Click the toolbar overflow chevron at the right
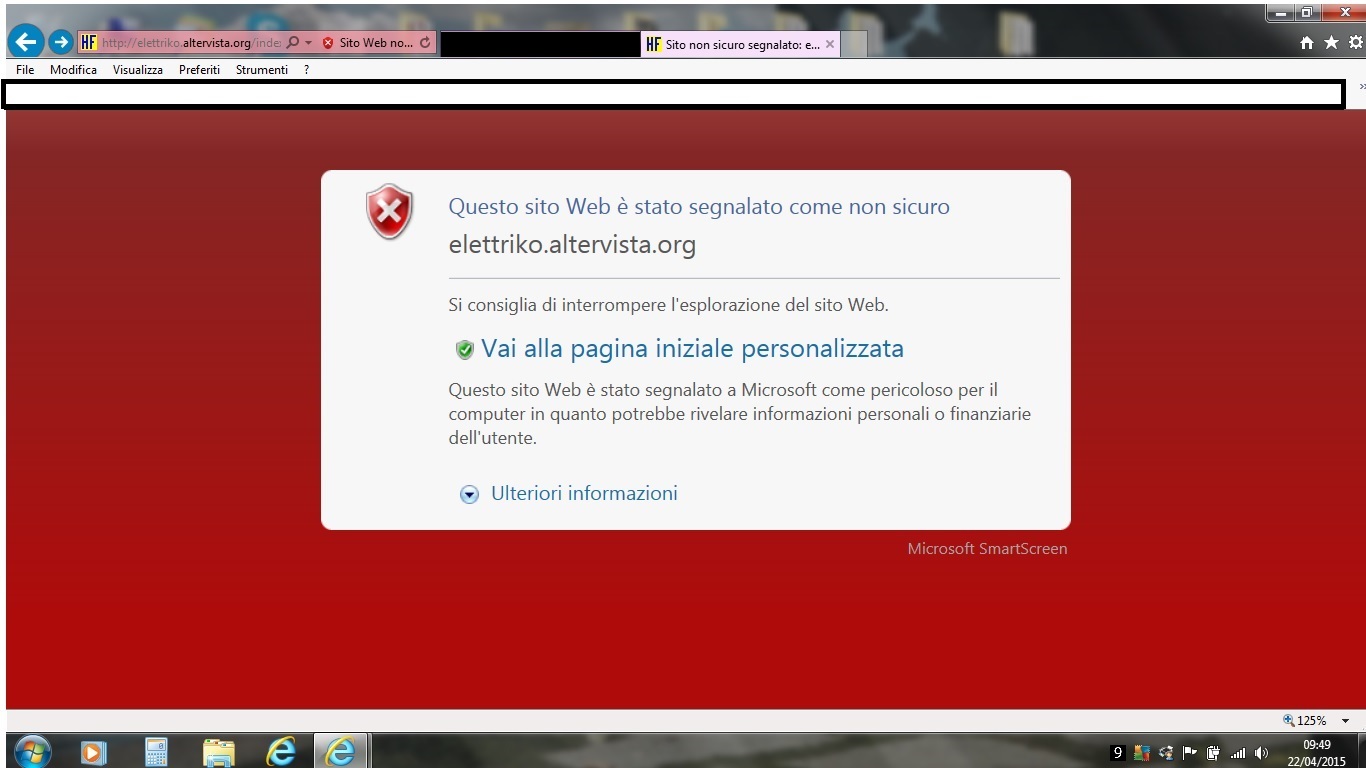The width and height of the screenshot is (1366, 768). click(1362, 87)
